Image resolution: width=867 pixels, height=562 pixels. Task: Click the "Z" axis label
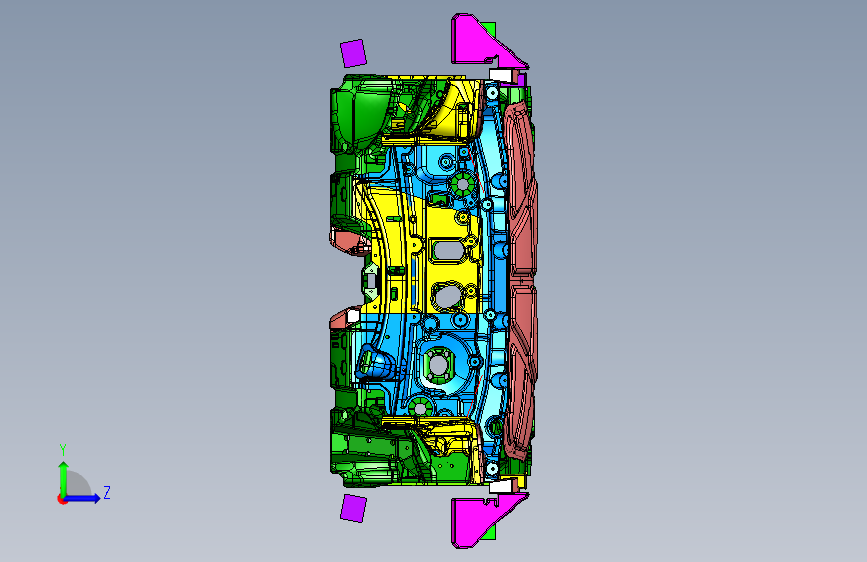pos(107,492)
